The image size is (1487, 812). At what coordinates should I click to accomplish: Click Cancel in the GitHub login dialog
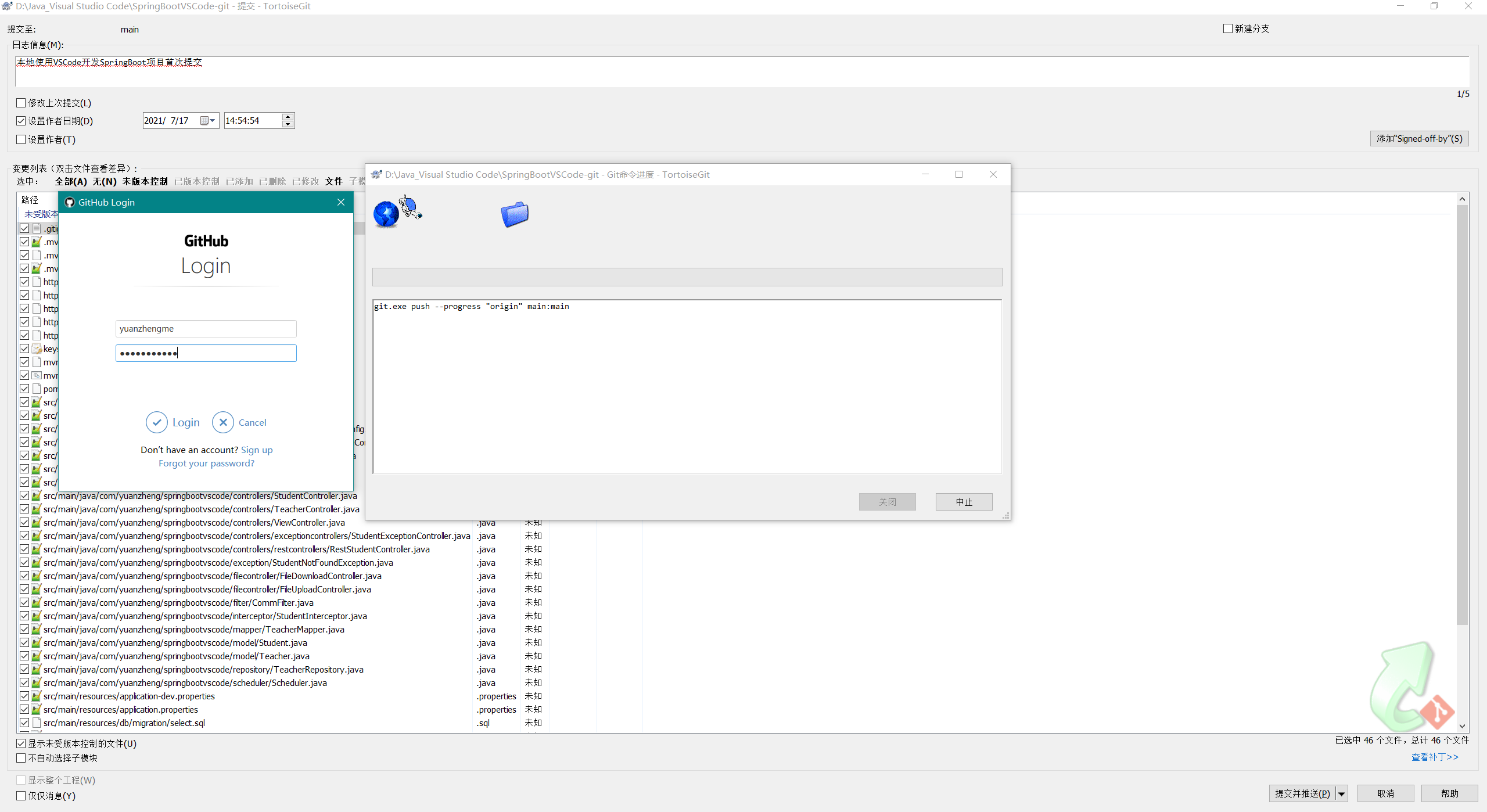(x=239, y=422)
